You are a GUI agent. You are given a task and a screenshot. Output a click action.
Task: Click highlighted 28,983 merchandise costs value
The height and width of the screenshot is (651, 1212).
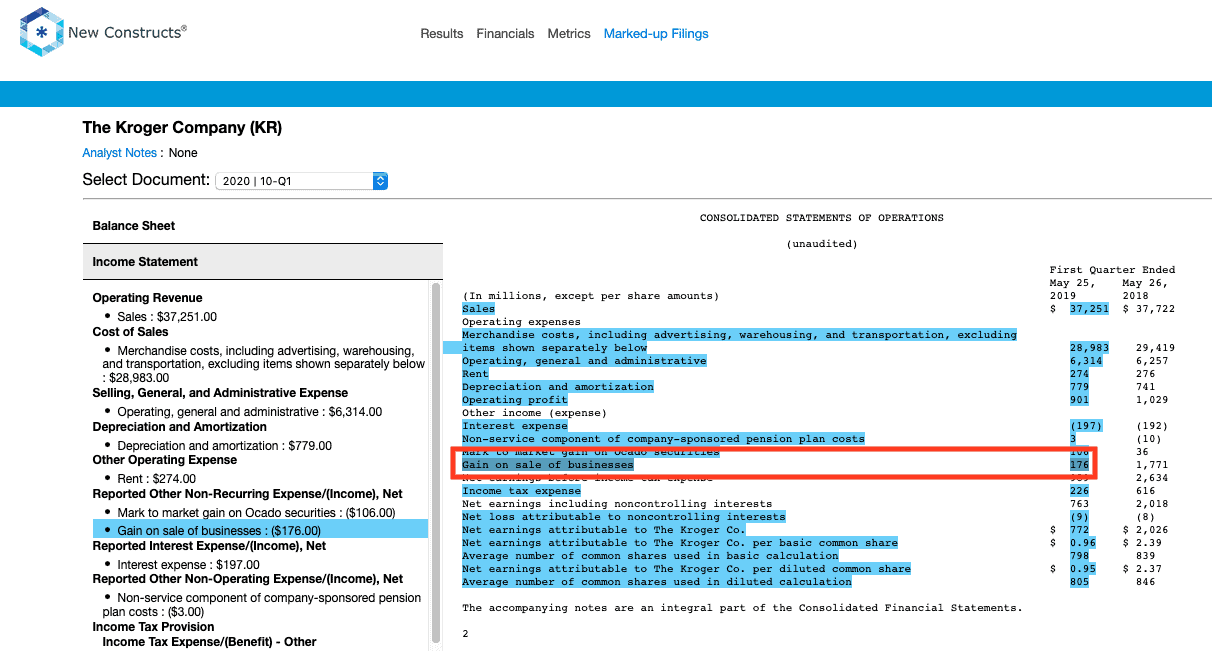pos(1089,348)
